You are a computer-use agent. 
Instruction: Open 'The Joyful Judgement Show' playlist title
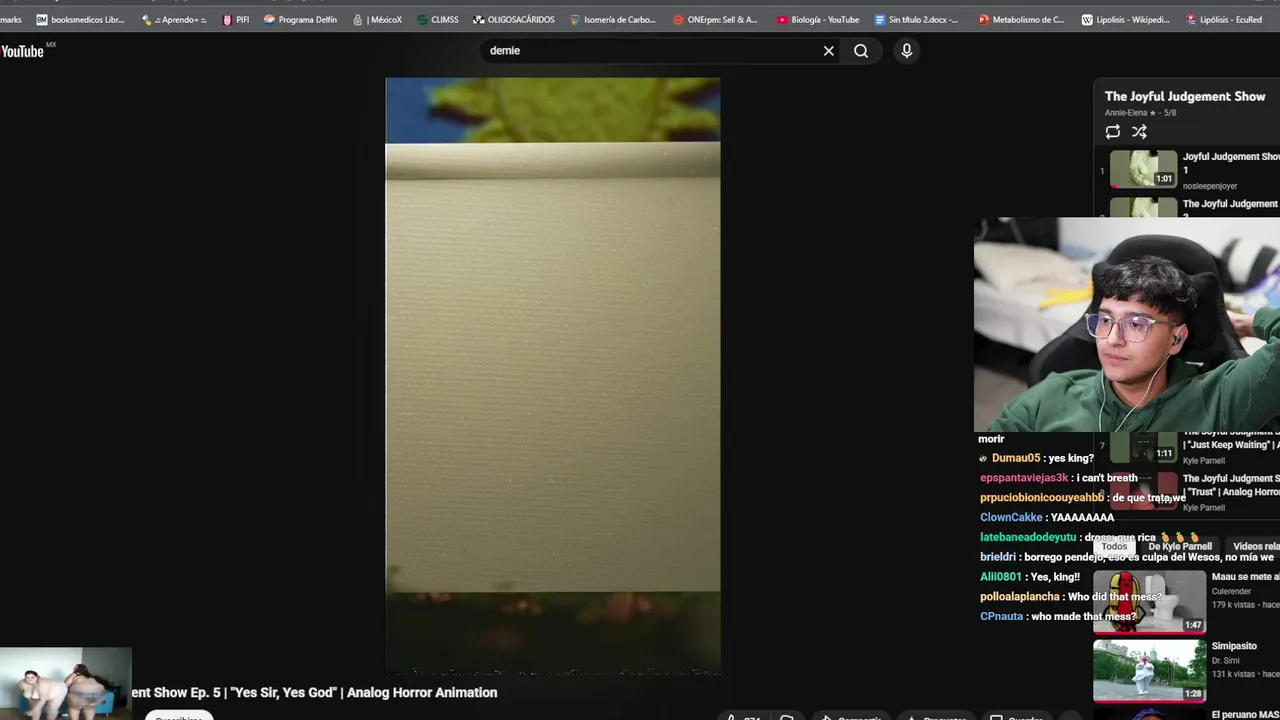(x=1185, y=96)
